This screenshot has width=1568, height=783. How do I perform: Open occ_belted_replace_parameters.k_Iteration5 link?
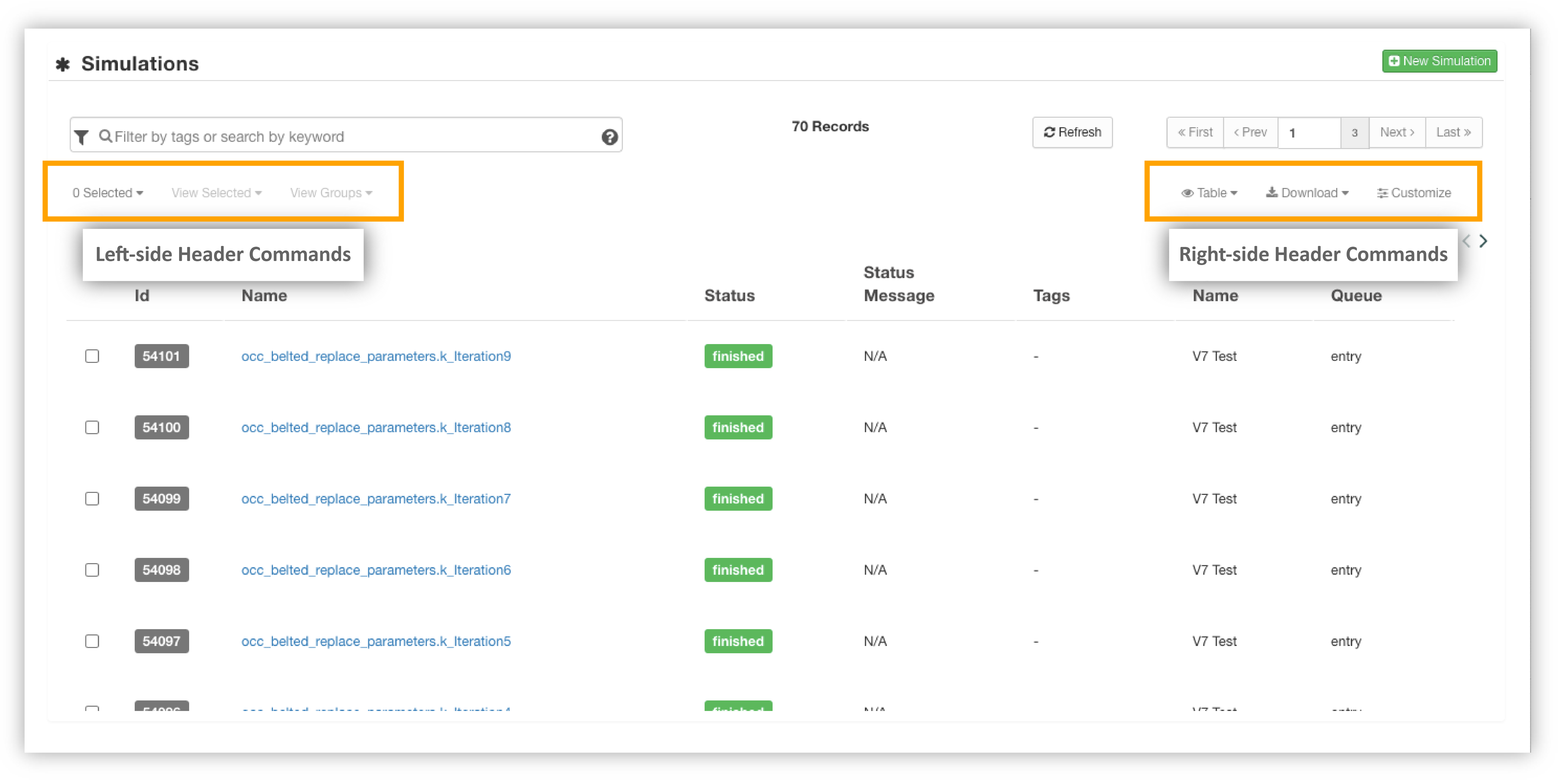click(x=376, y=641)
